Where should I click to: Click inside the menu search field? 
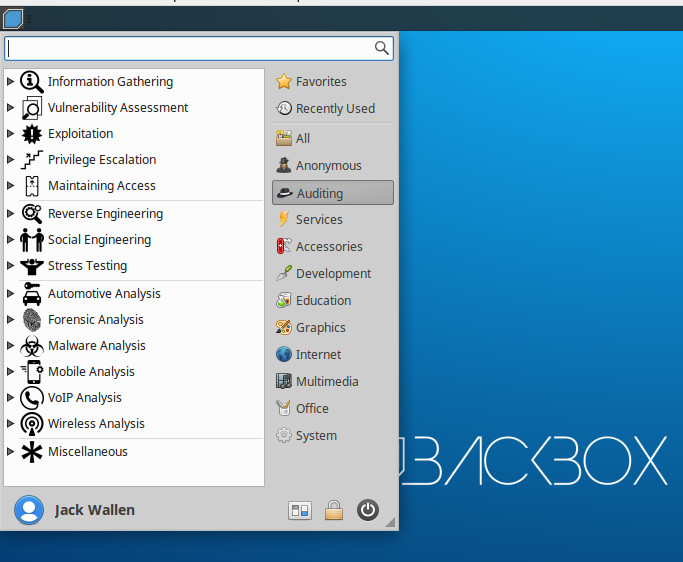[190, 48]
